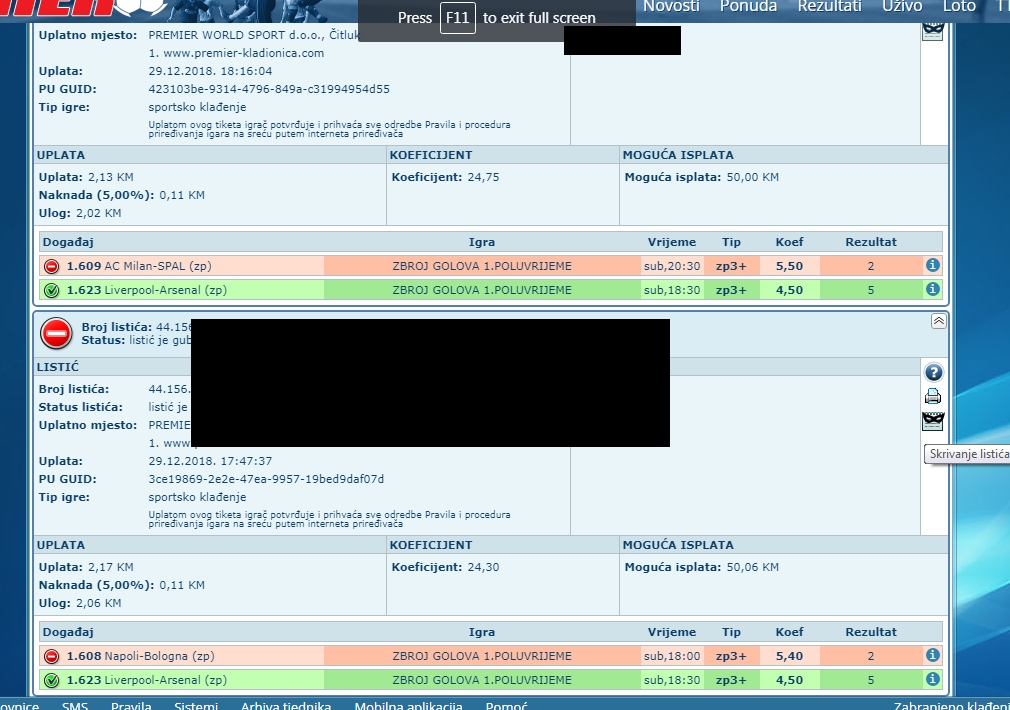Viewport: 1010px width, 710px height.
Task: Click red lost status icon on AC Milan-SPAL row
Action: [52, 266]
